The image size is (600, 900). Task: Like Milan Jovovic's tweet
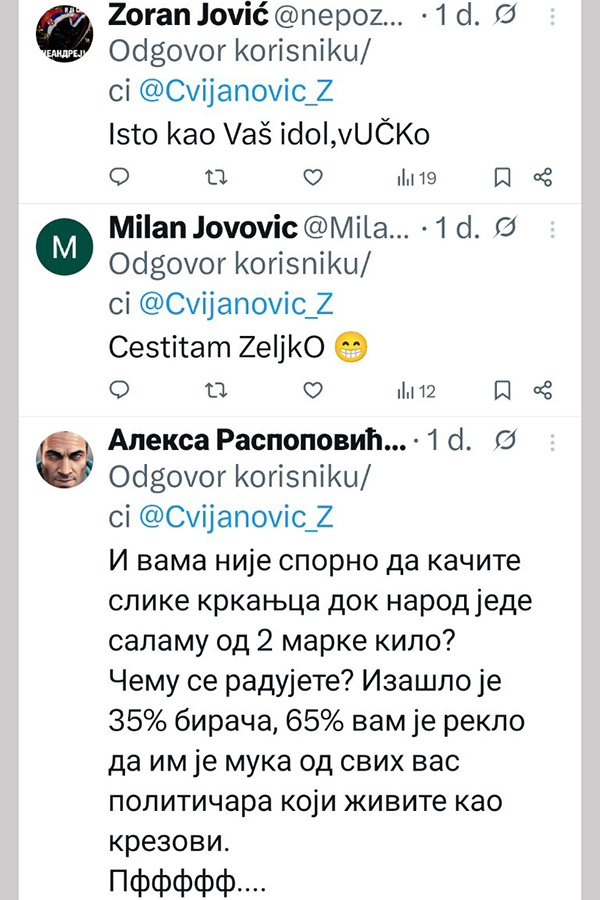313,390
